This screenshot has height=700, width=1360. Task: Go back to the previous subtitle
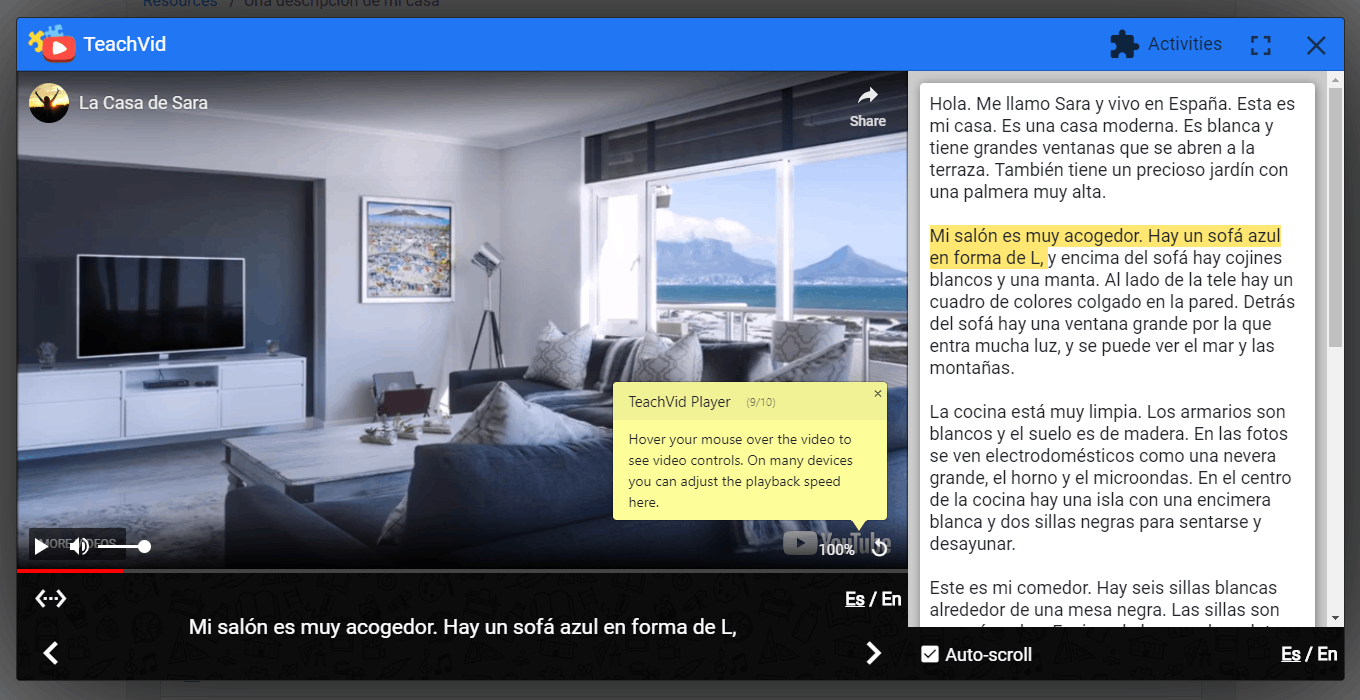coord(50,652)
